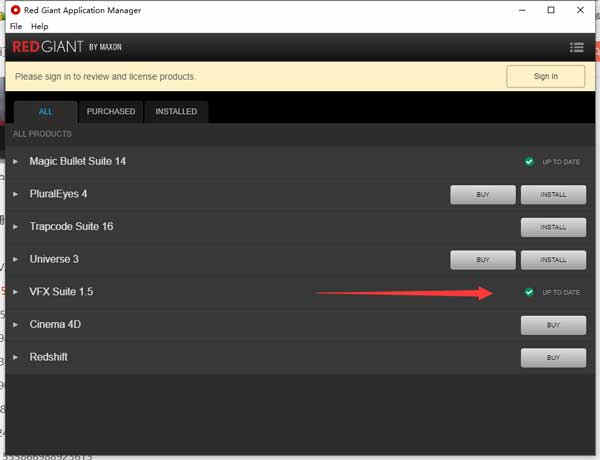
Task: Open the File menu
Action: tap(16, 26)
